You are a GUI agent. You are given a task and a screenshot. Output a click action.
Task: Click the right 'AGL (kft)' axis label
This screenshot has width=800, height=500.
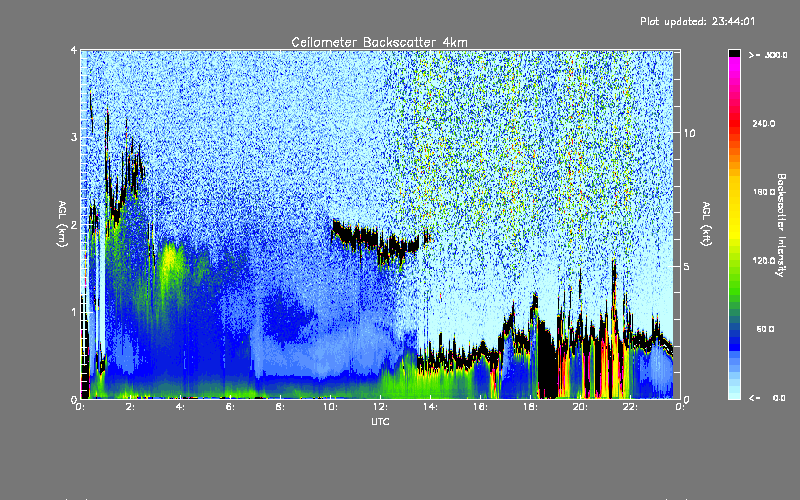[706, 224]
